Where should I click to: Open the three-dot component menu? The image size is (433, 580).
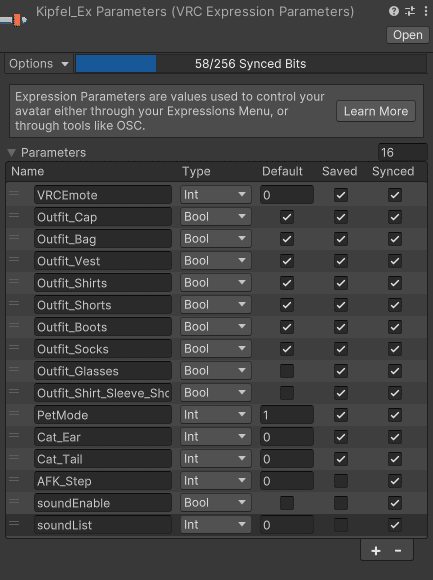[x=426, y=11]
